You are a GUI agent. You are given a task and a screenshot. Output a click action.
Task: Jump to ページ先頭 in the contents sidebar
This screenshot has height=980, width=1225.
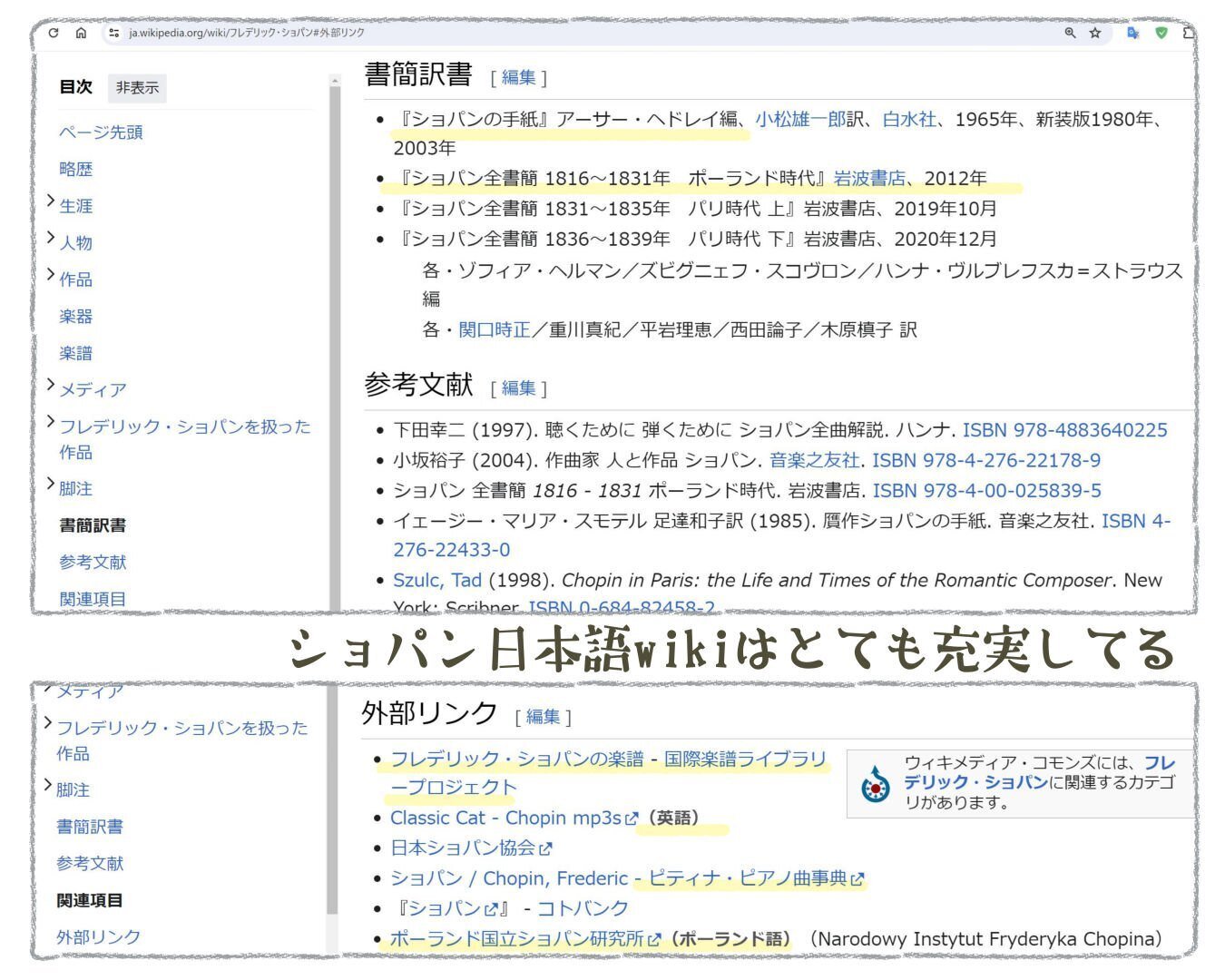tap(101, 132)
